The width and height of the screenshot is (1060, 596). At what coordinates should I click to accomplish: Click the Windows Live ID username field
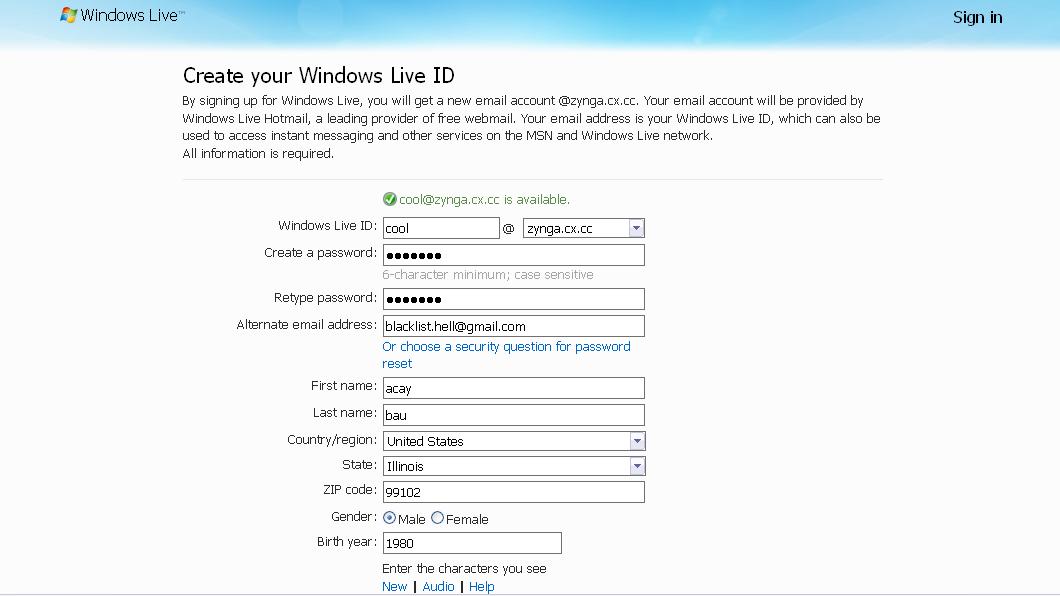[441, 228]
